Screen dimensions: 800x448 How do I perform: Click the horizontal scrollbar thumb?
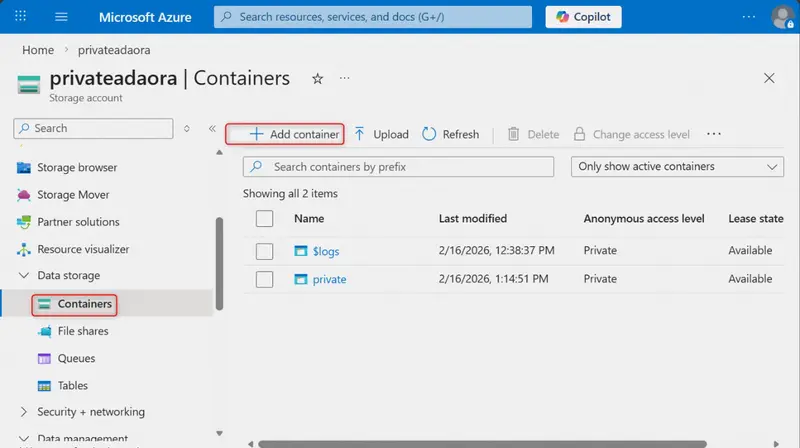click(482, 444)
